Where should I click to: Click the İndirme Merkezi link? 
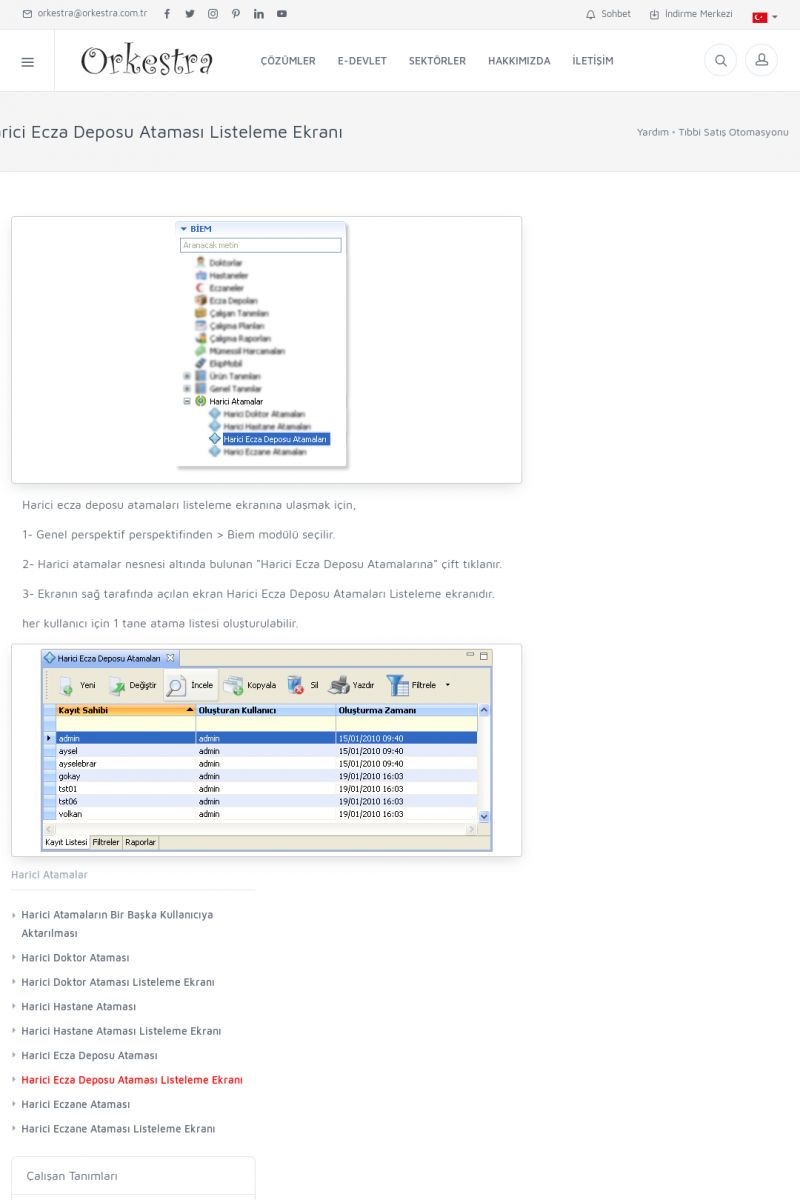[699, 14]
